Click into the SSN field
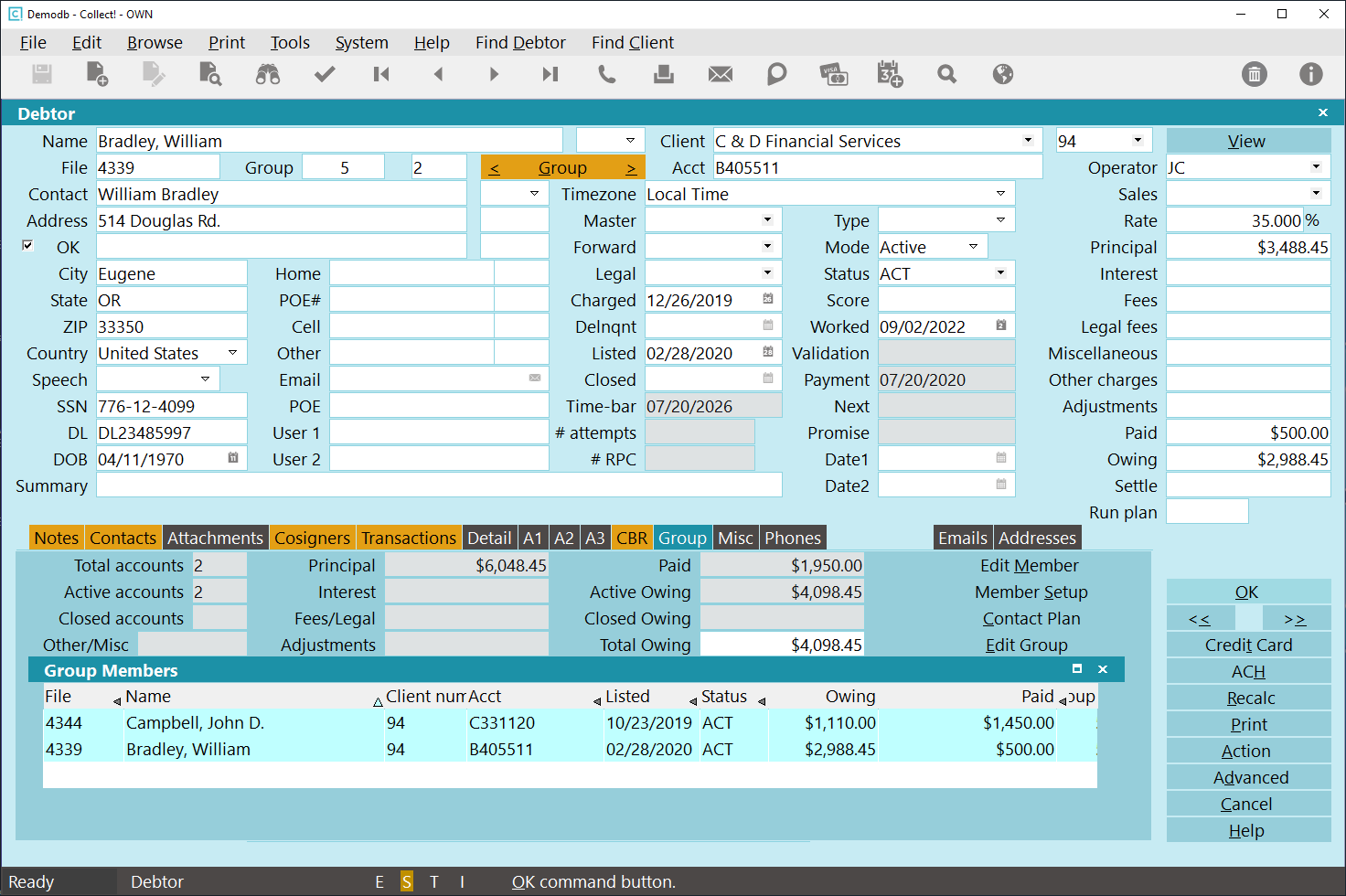This screenshot has height=896, width=1346. [172, 406]
